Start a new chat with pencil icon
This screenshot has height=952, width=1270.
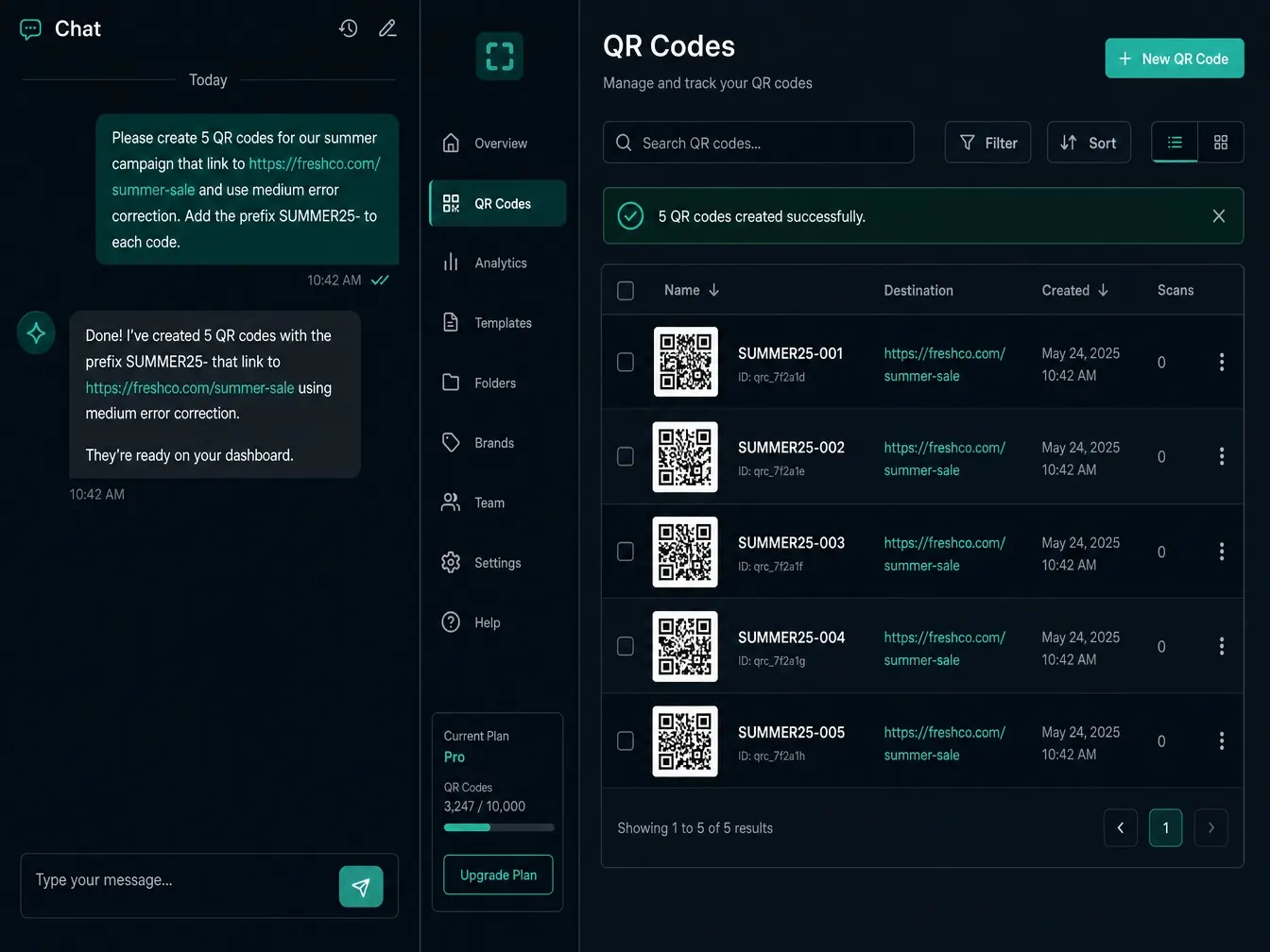coord(387,28)
